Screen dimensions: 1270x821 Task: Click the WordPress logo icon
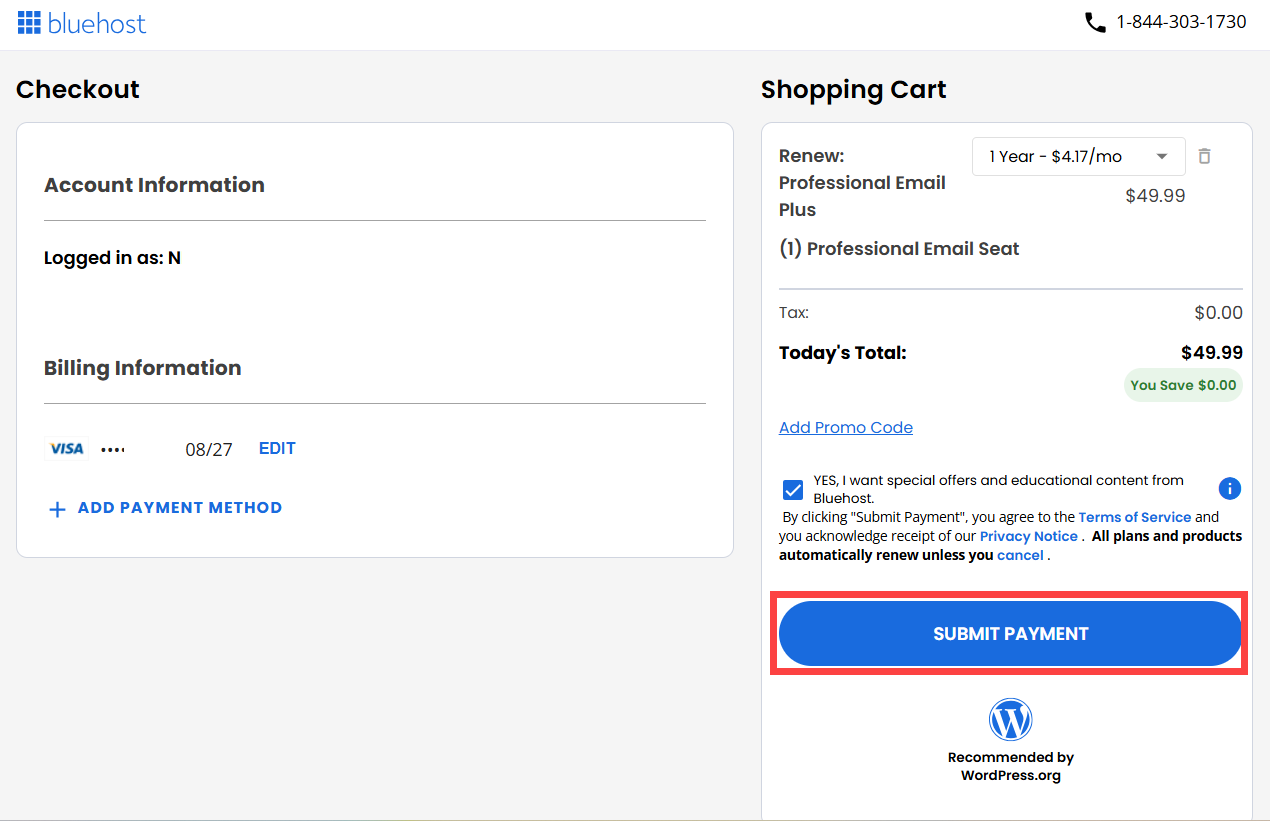(1011, 720)
